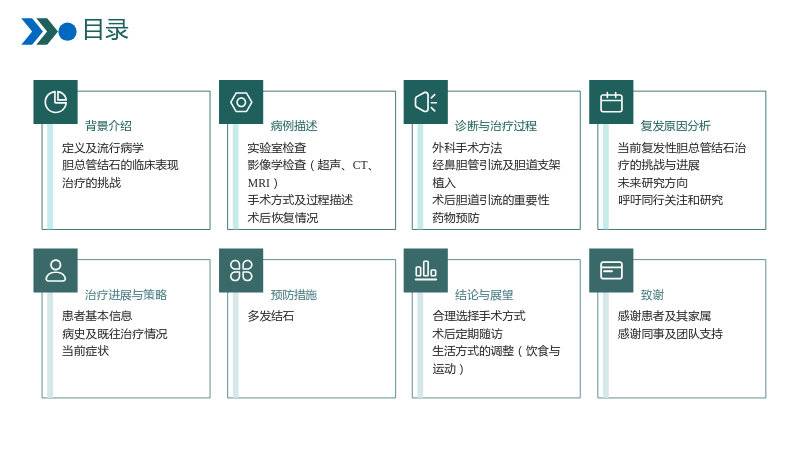
Task: Select the four-circle grid icon for 预防措施
Action: tap(241, 270)
